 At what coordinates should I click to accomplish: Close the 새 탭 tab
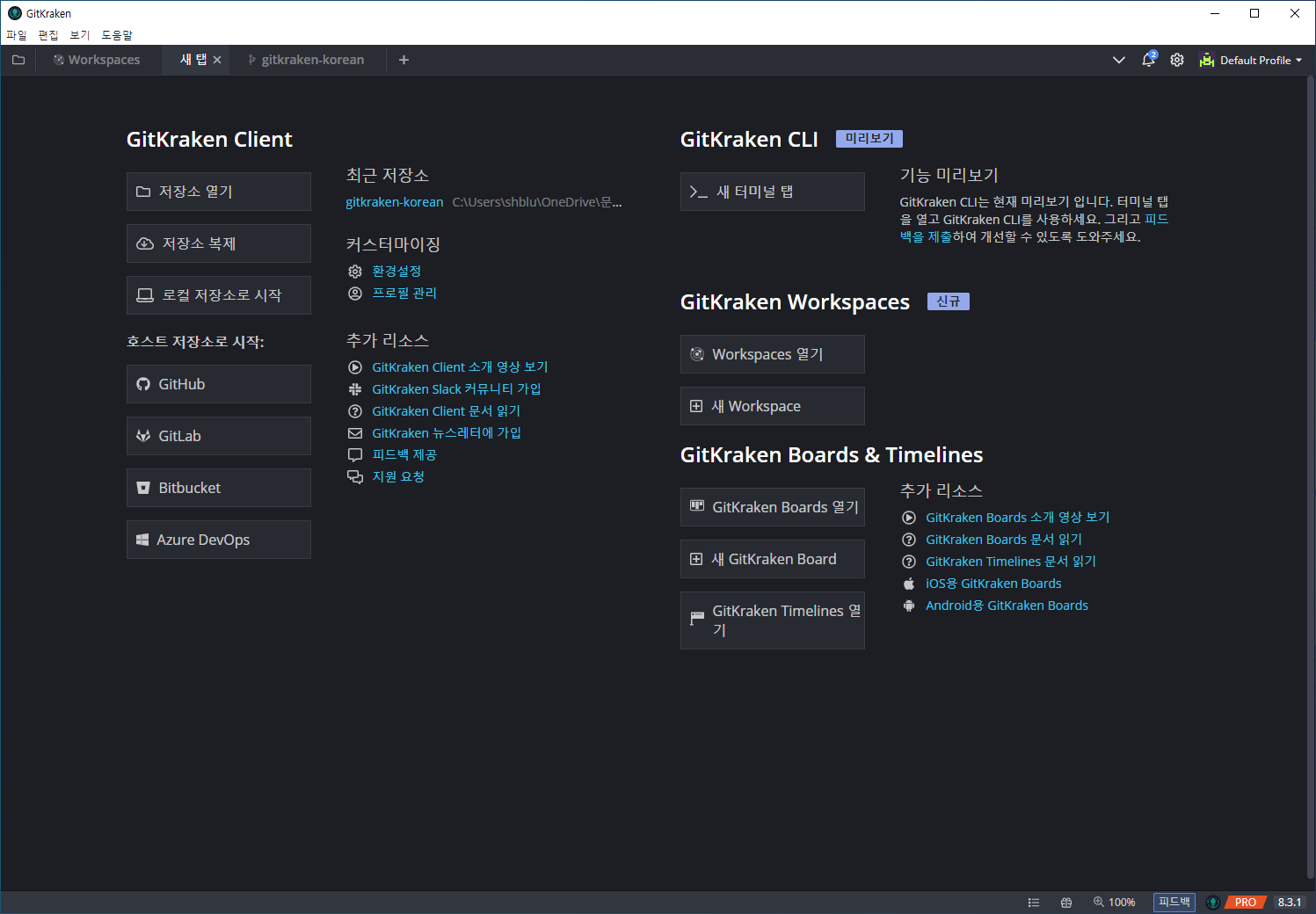pyautogui.click(x=217, y=60)
